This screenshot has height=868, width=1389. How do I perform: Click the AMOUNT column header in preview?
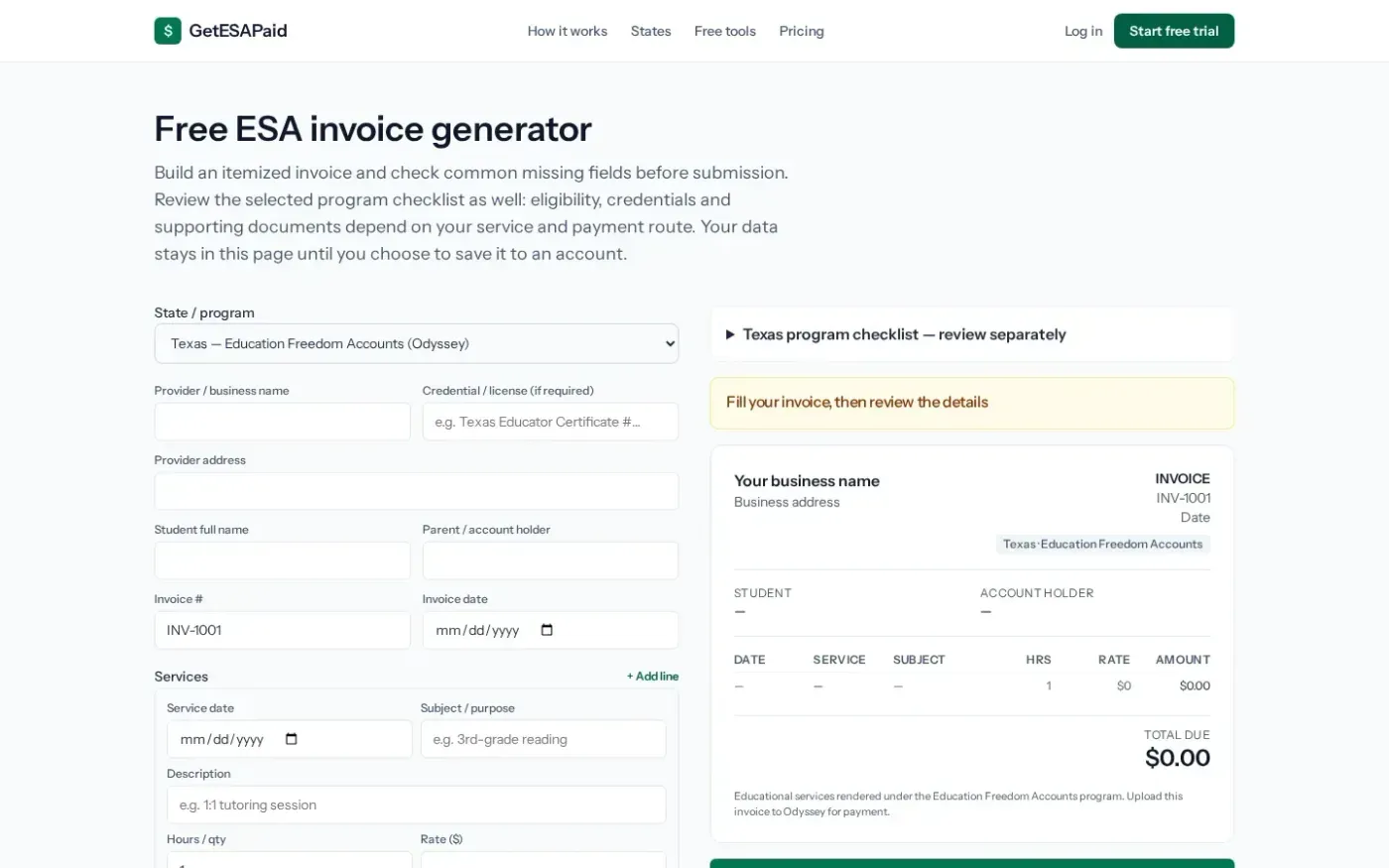tap(1183, 660)
